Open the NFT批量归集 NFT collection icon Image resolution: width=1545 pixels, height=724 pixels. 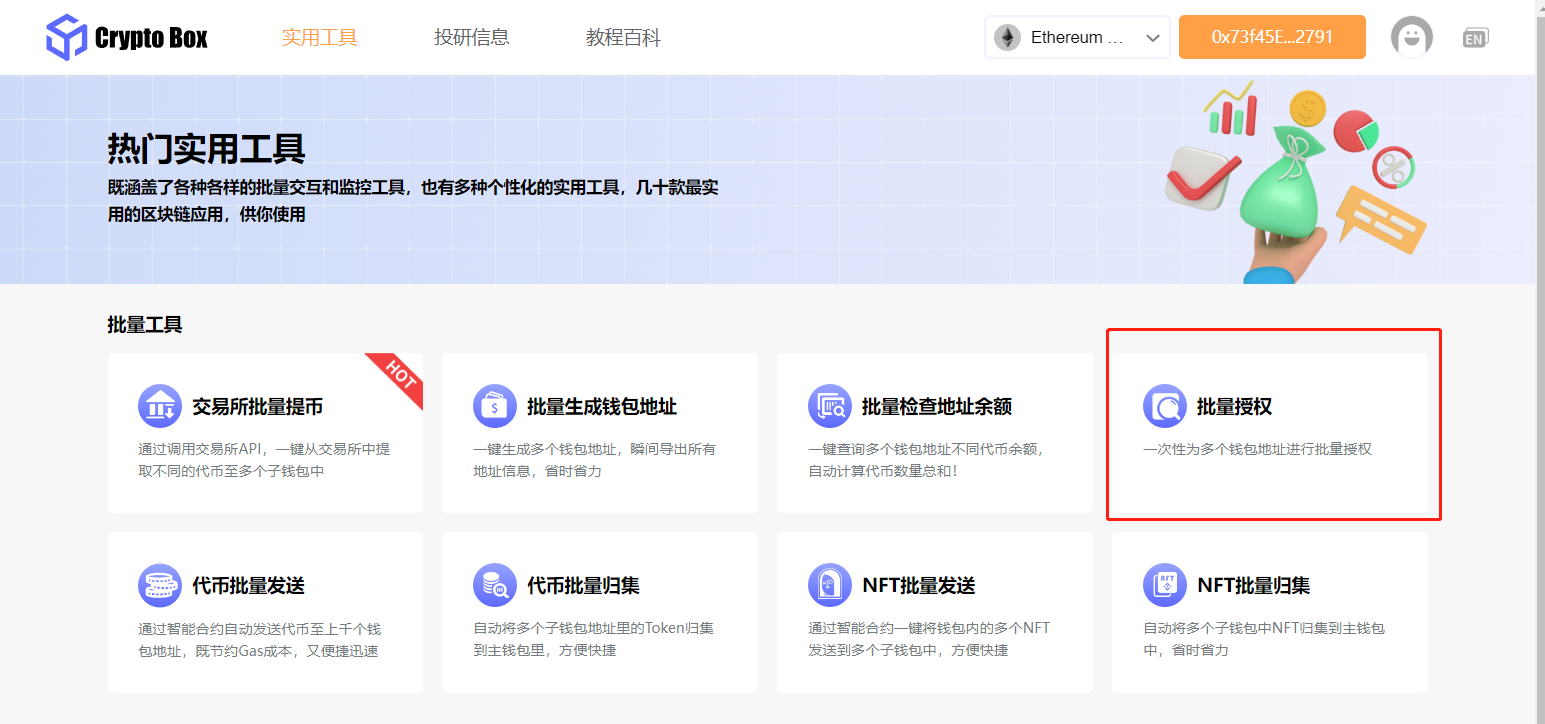pyautogui.click(x=1161, y=585)
